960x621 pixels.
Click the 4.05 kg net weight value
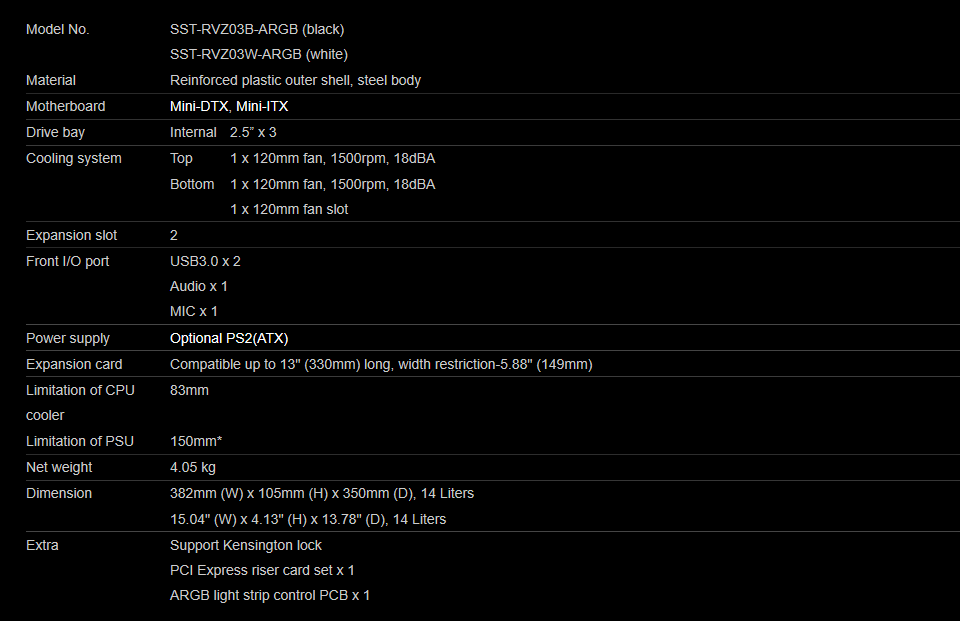[193, 467]
